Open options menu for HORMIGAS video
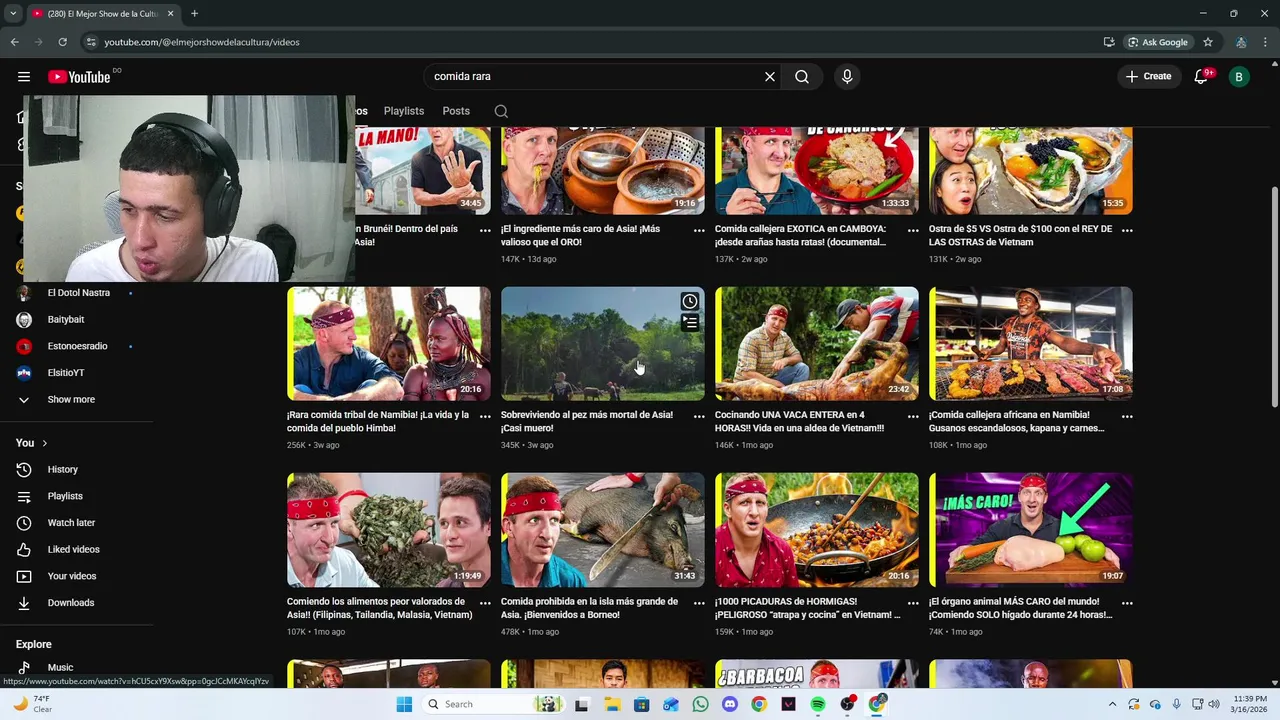 click(x=913, y=603)
